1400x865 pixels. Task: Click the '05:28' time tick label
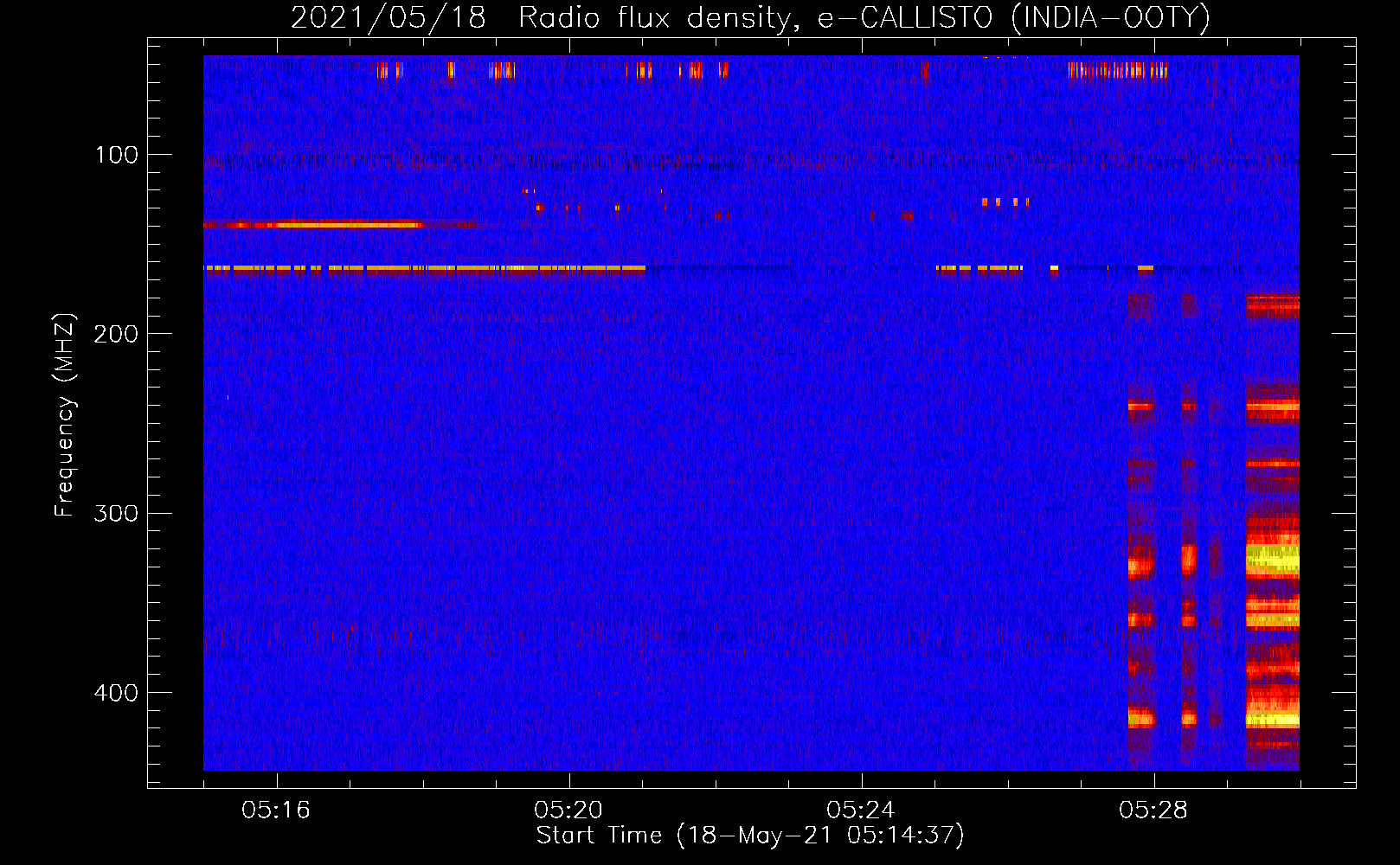point(1153,811)
